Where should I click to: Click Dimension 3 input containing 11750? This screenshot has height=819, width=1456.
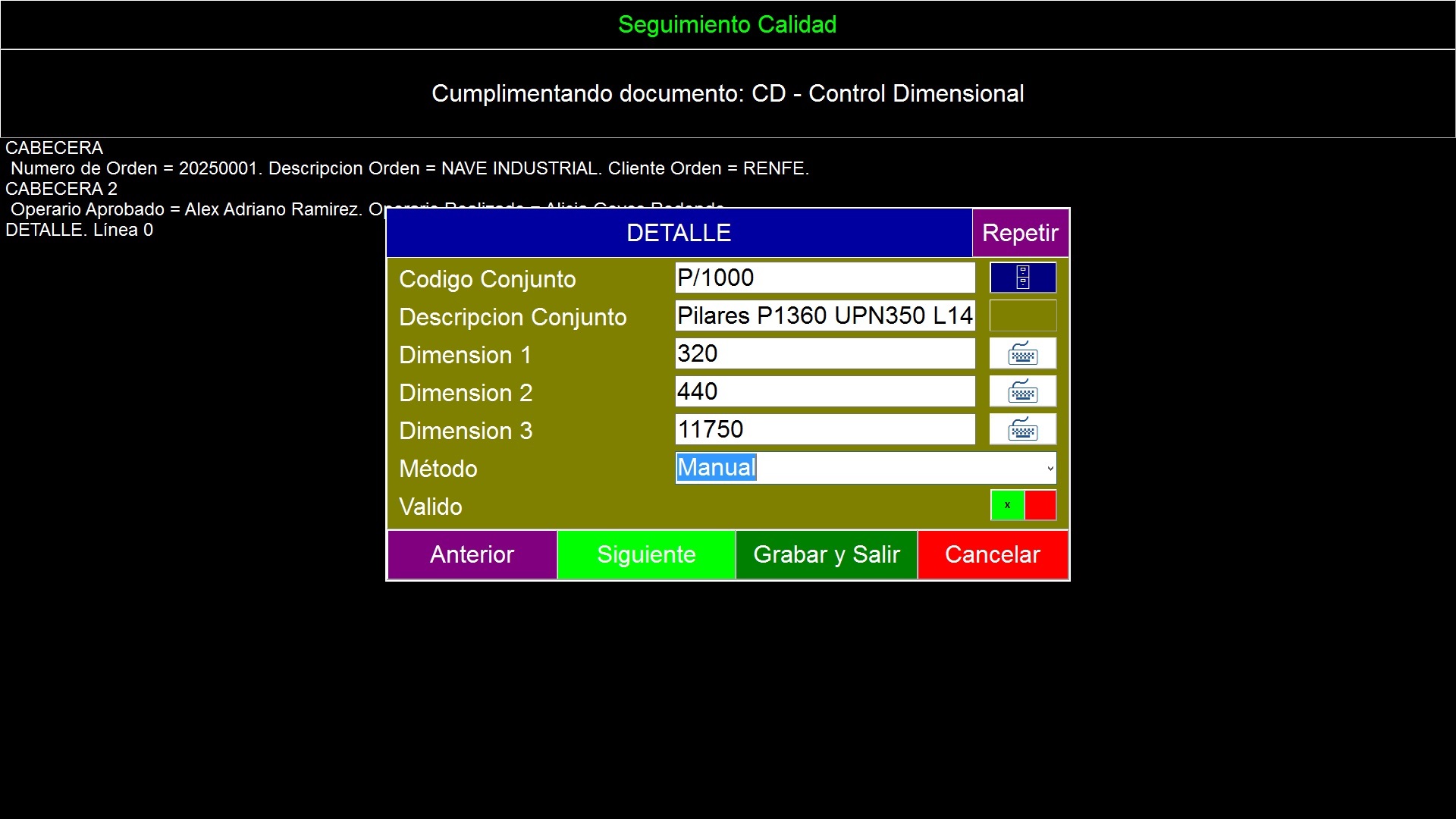tap(824, 429)
